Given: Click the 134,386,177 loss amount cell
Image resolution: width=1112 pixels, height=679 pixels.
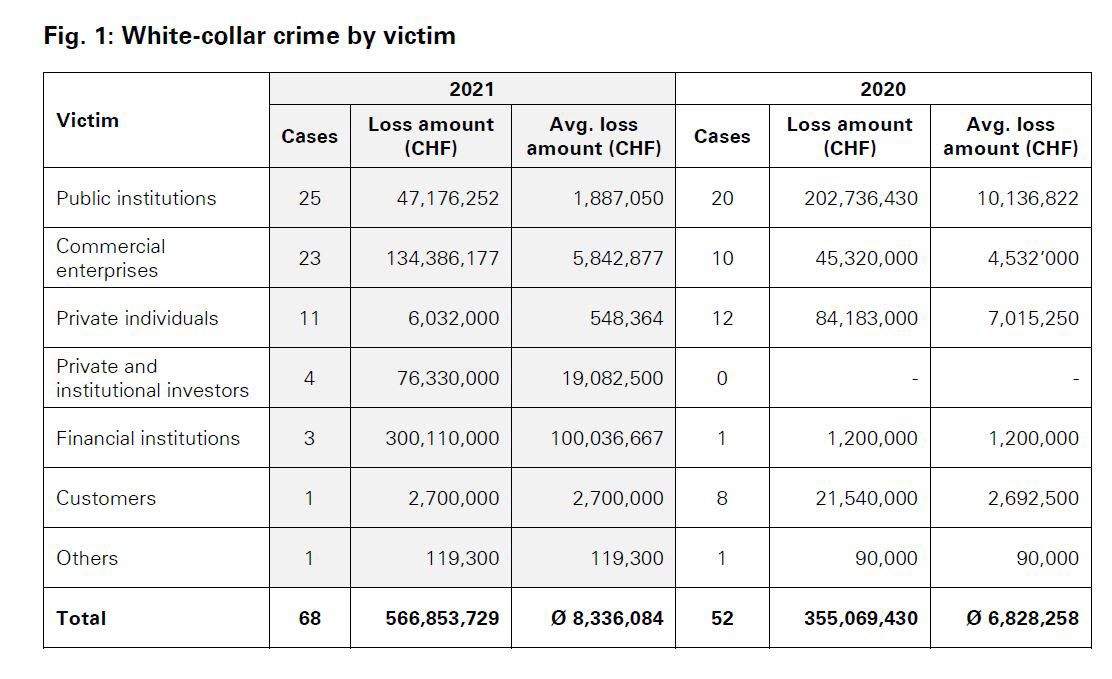Looking at the screenshot, I should pos(442,258).
